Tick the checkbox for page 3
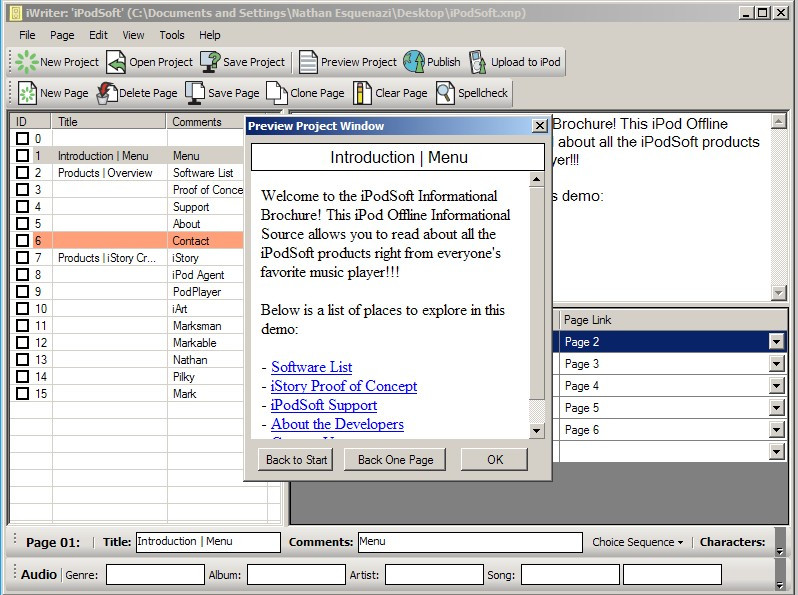 click(22, 189)
